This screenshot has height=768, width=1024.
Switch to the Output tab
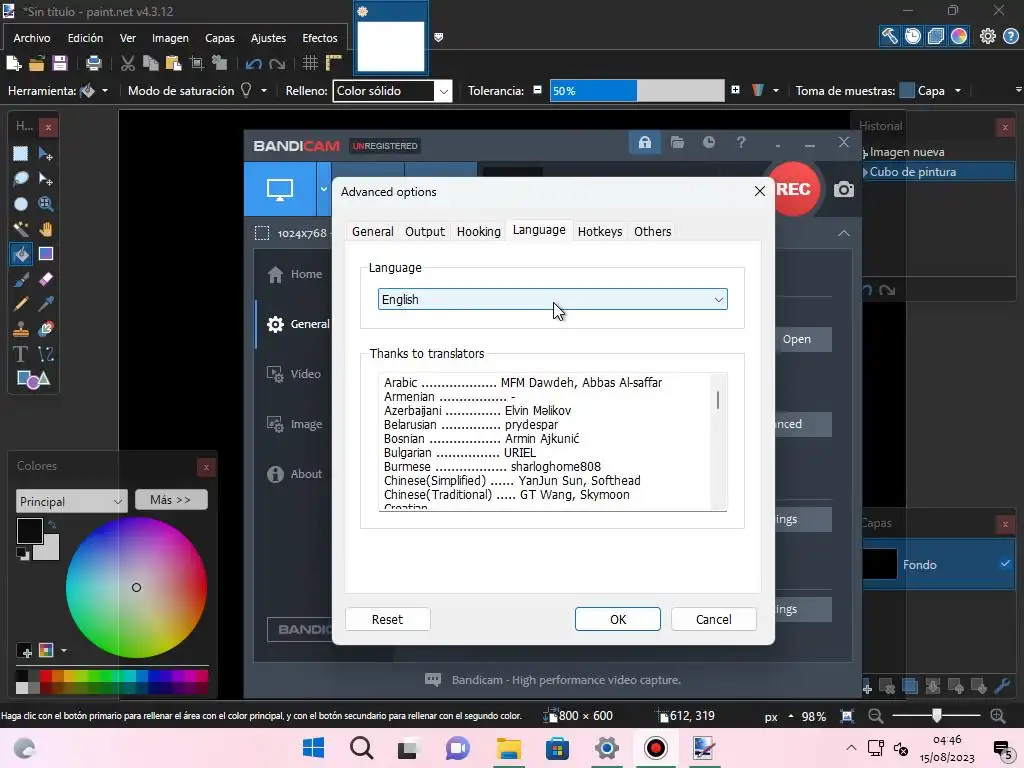pos(424,231)
